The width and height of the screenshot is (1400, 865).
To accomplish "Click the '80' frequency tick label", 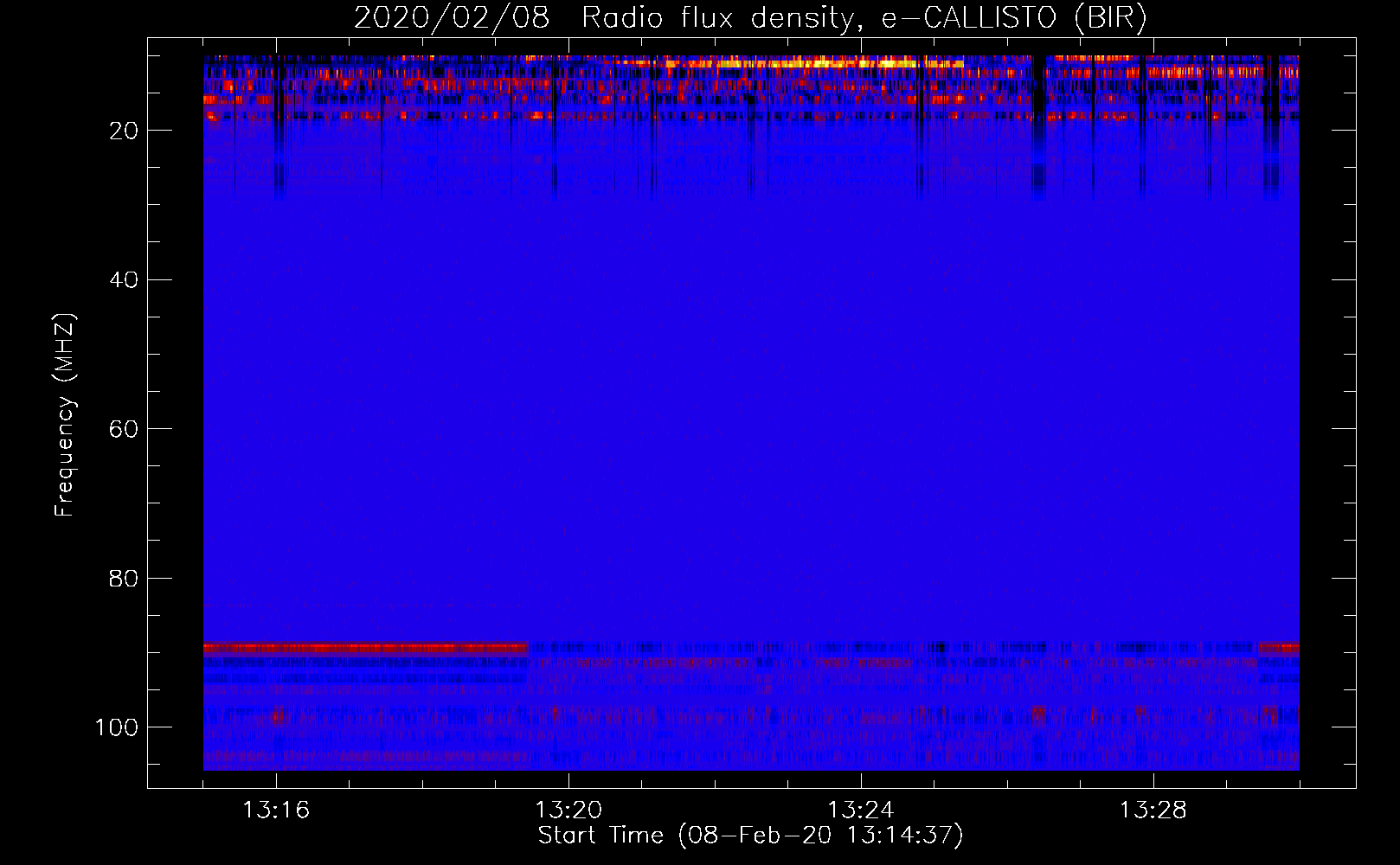I will point(124,578).
